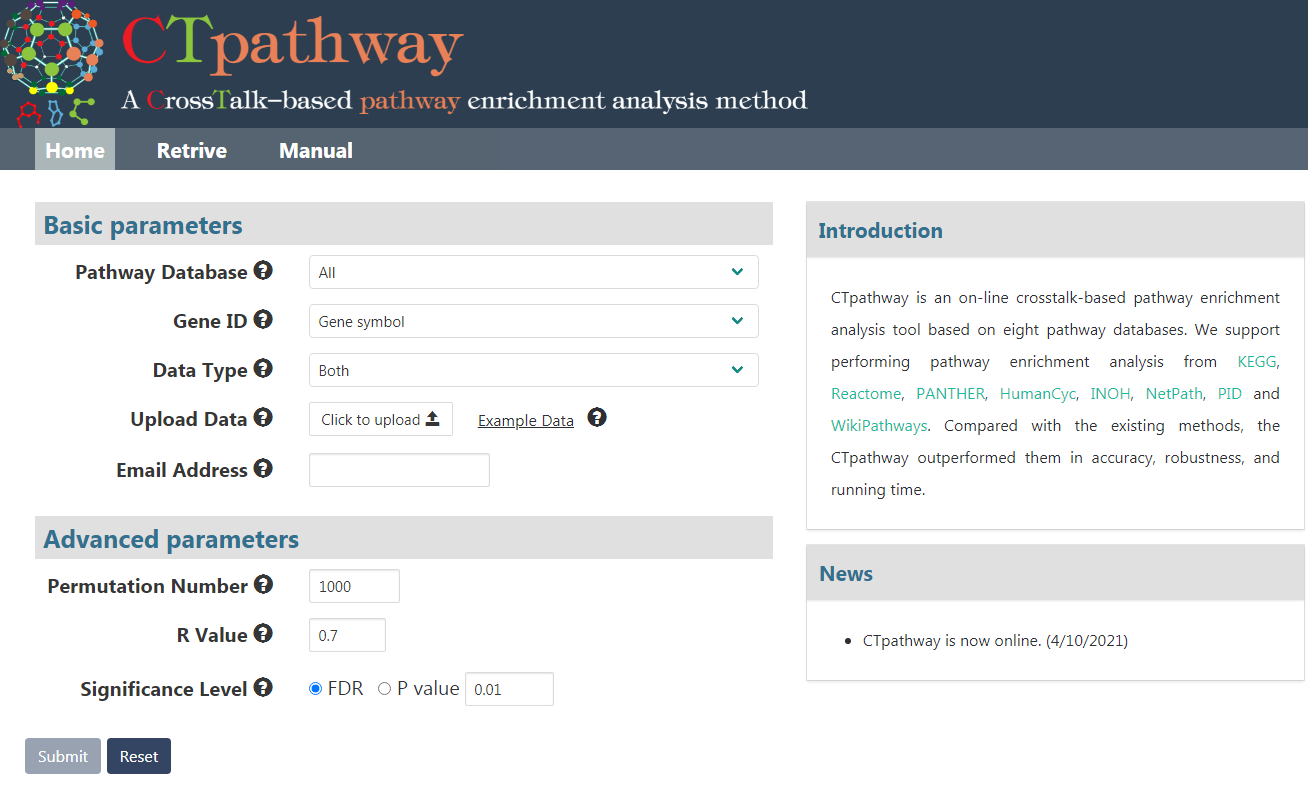
Task: Click the 'Introduction' panel heading
Action: [x=880, y=231]
